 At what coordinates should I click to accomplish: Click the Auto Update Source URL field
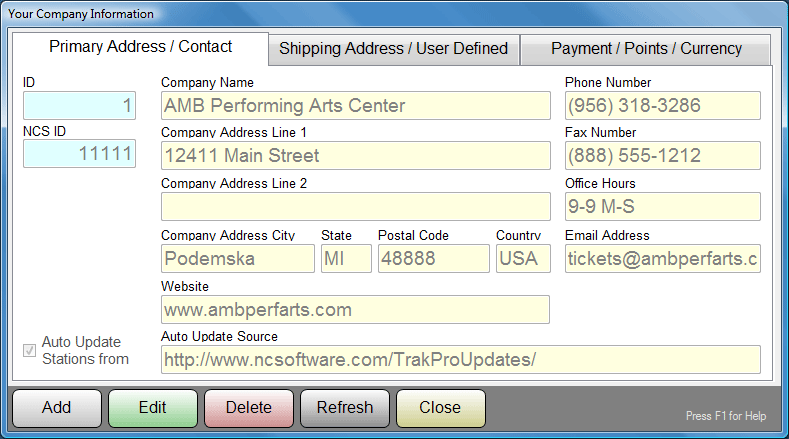[460, 360]
